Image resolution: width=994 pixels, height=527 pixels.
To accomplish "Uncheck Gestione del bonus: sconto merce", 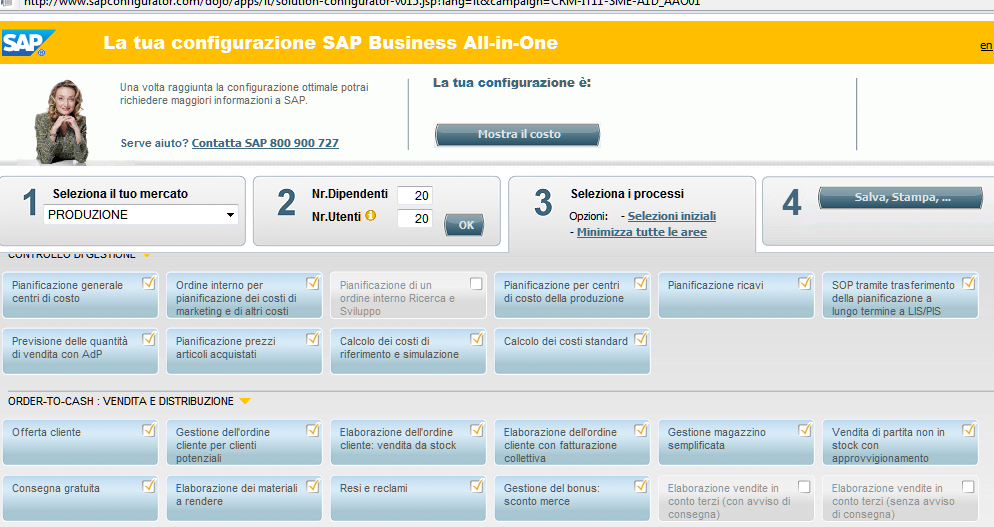I will click(x=640, y=486).
